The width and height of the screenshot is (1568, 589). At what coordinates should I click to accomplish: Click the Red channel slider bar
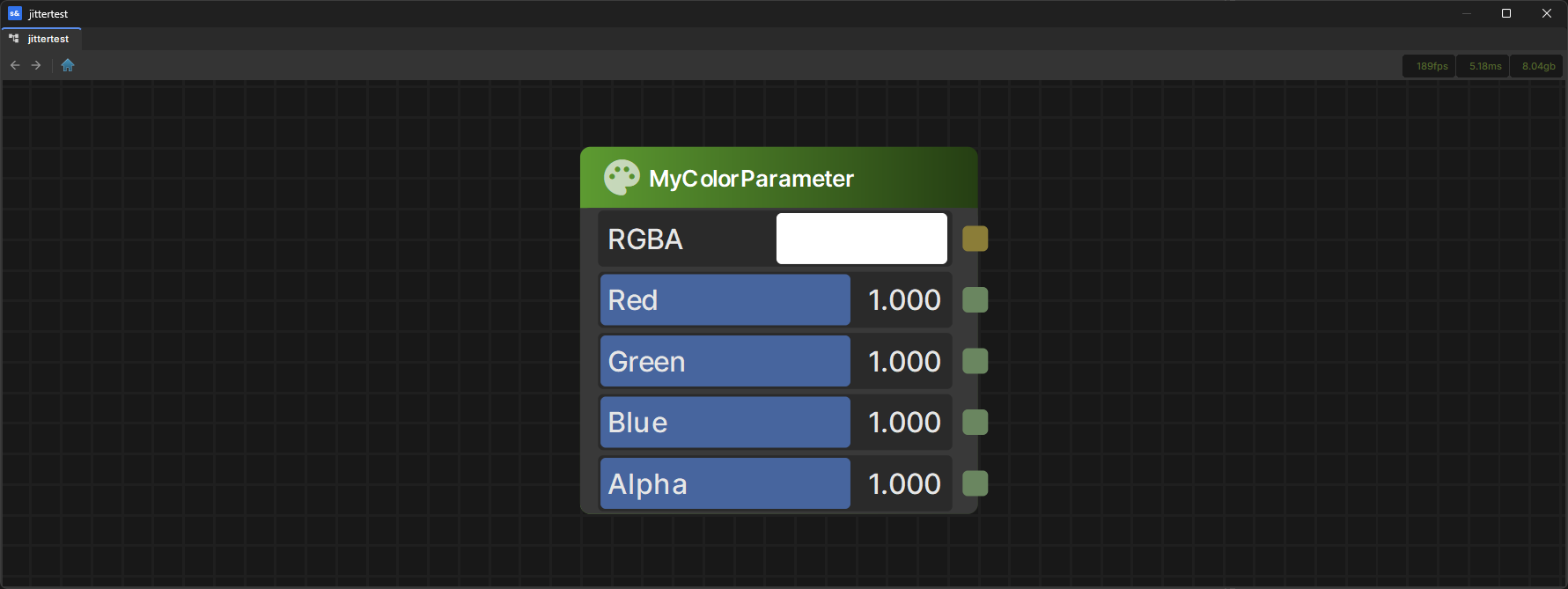725,300
